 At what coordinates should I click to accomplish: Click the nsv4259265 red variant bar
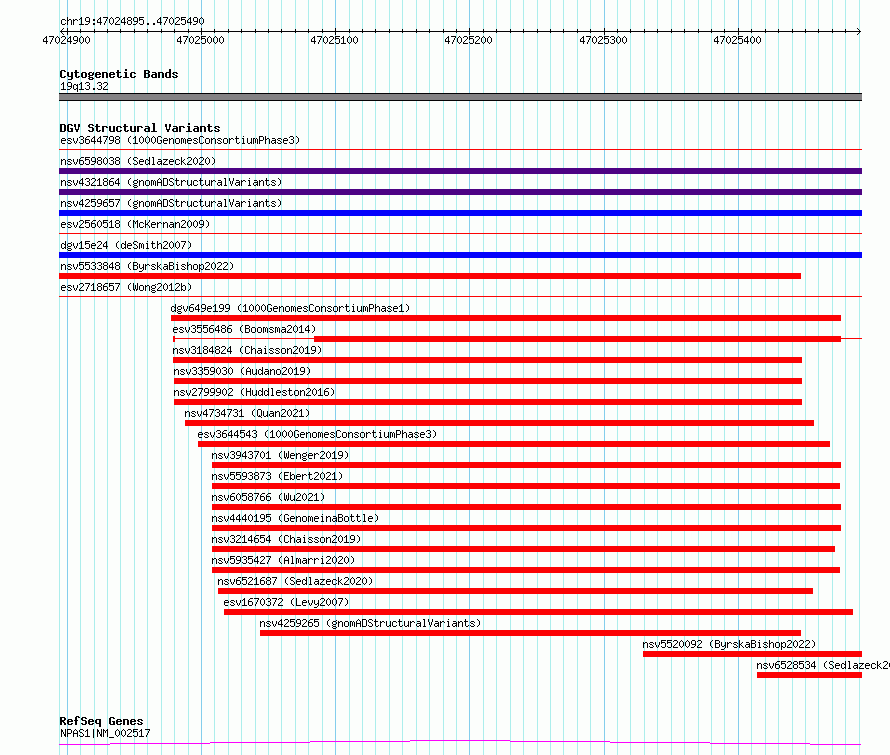pos(531,633)
